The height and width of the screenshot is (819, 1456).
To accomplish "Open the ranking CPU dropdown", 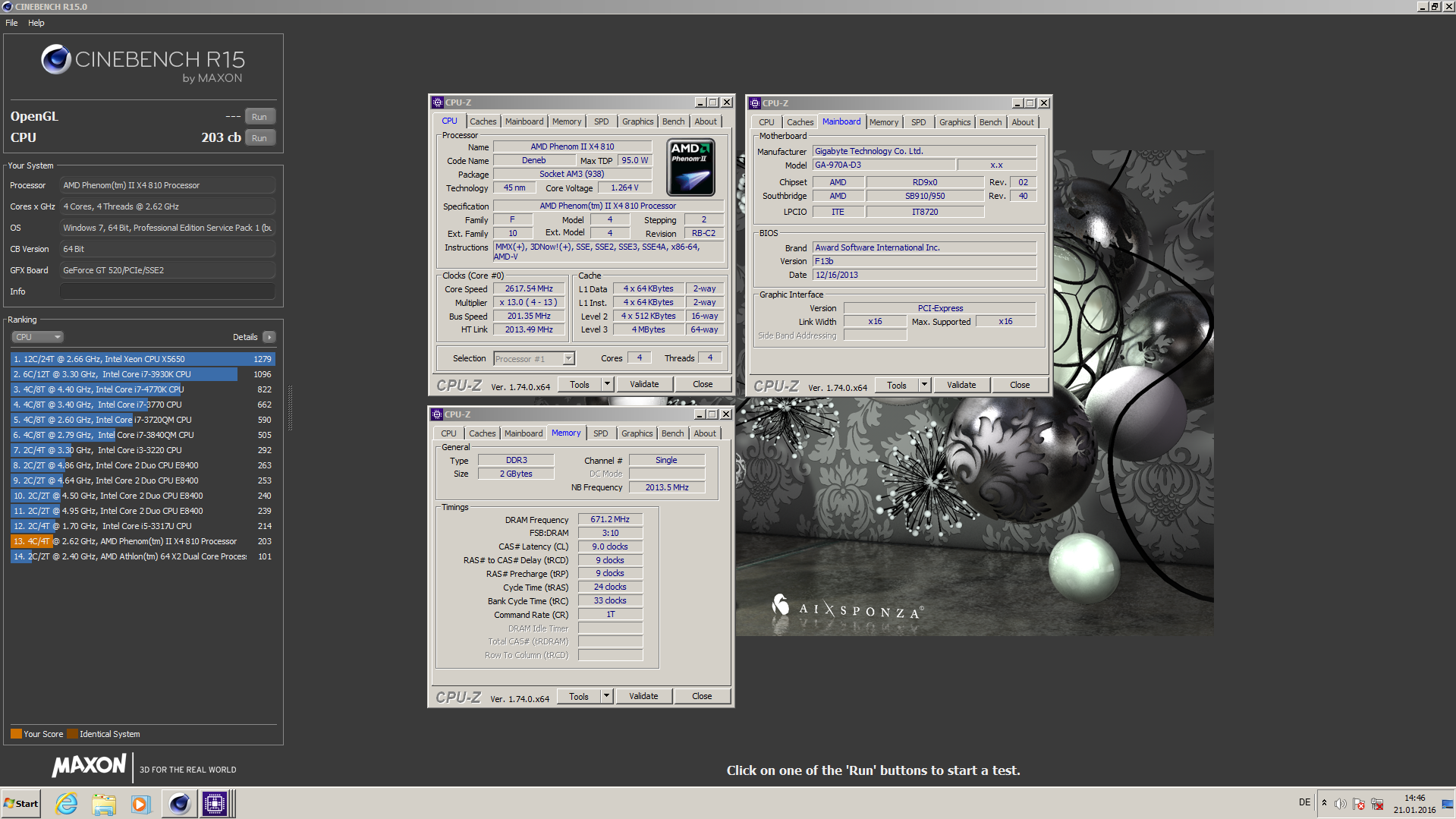I will tap(37, 337).
